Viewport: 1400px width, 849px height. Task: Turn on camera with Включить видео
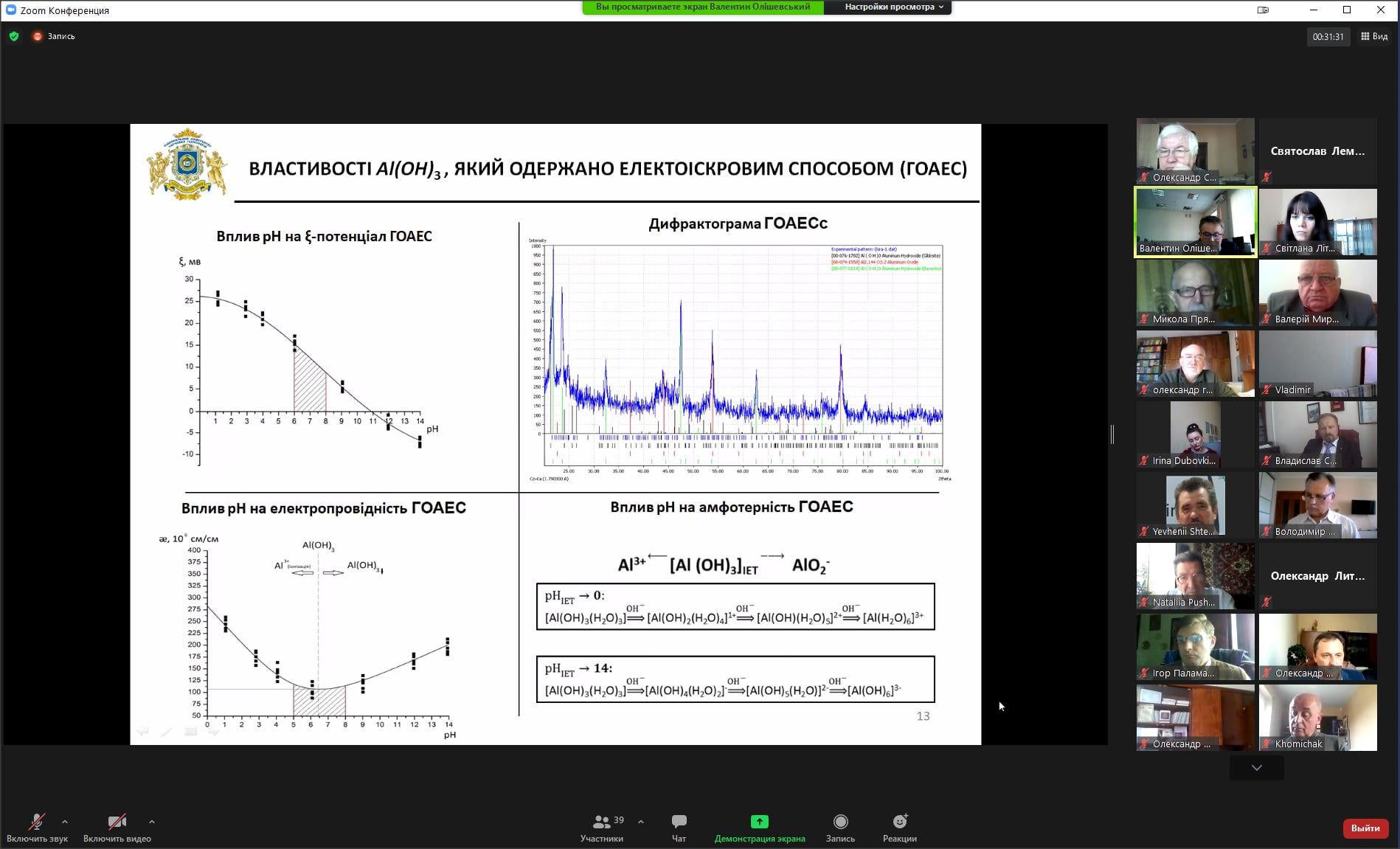tap(117, 822)
